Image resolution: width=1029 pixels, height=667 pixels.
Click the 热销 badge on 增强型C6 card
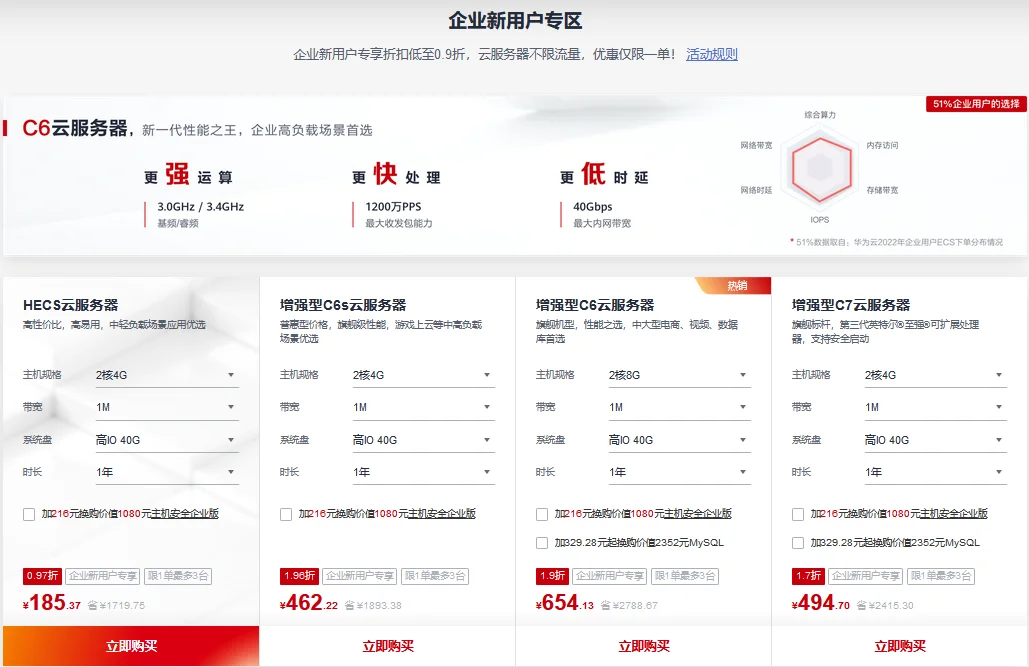coord(736,286)
